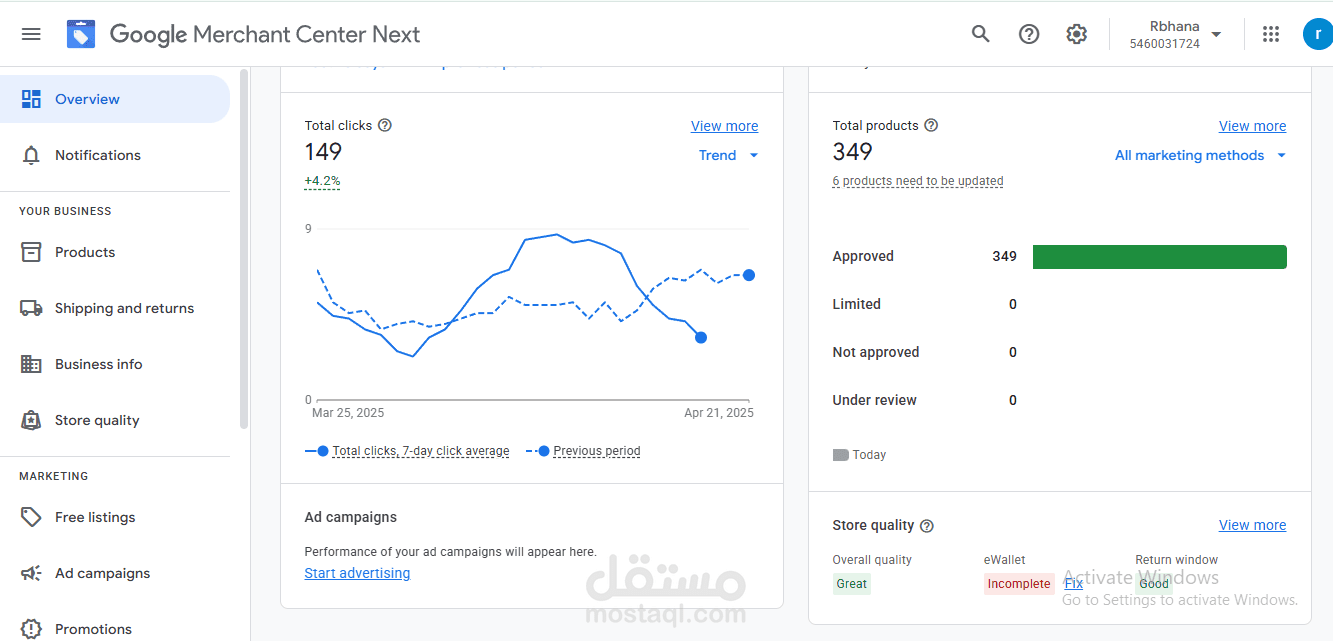Click the sidebar vertical scrollbar
The image size is (1333, 641).
coord(244,249)
